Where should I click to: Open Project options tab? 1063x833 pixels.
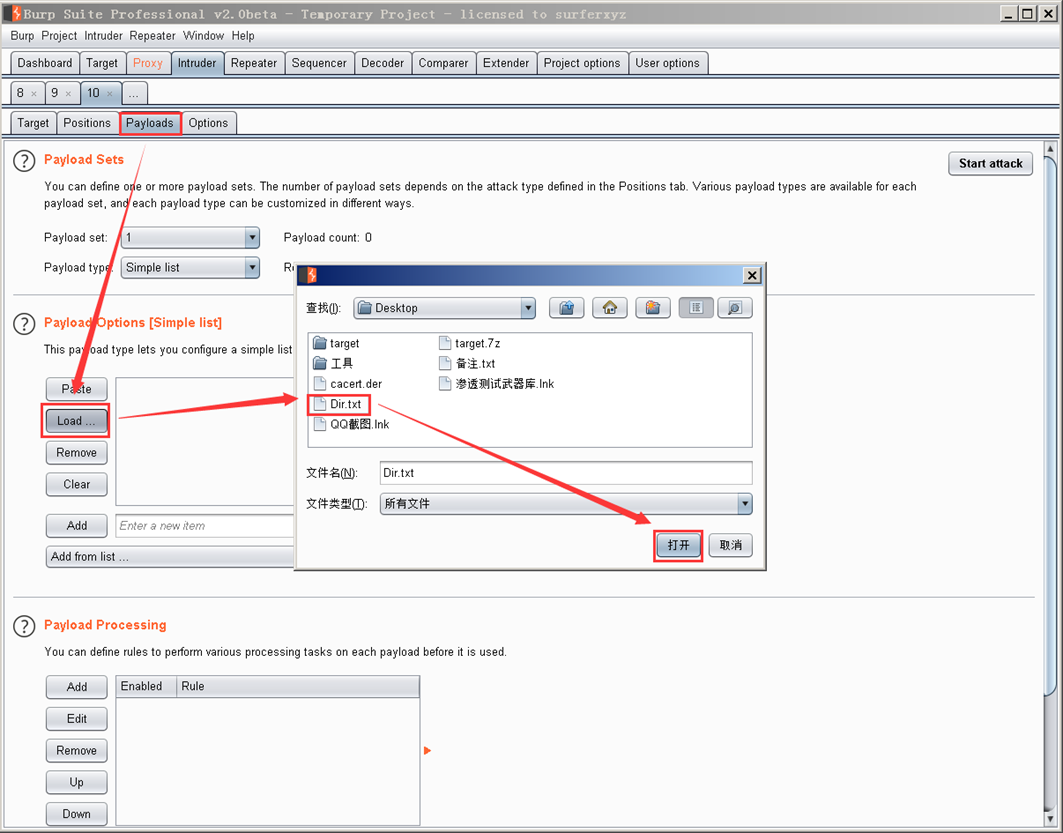coord(582,63)
